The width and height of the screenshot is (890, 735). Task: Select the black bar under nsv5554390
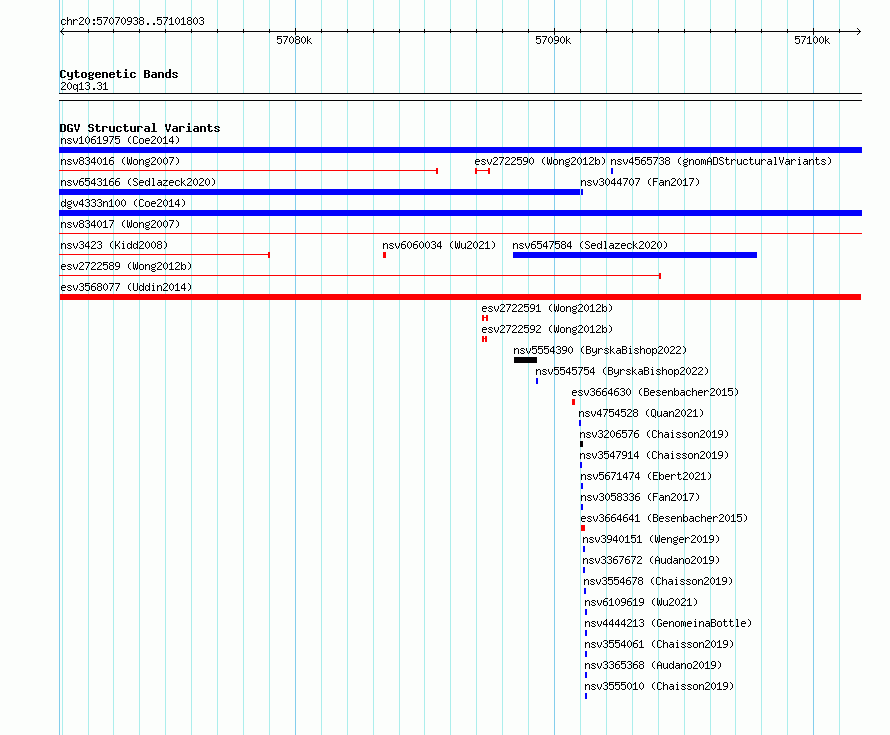coord(525,360)
